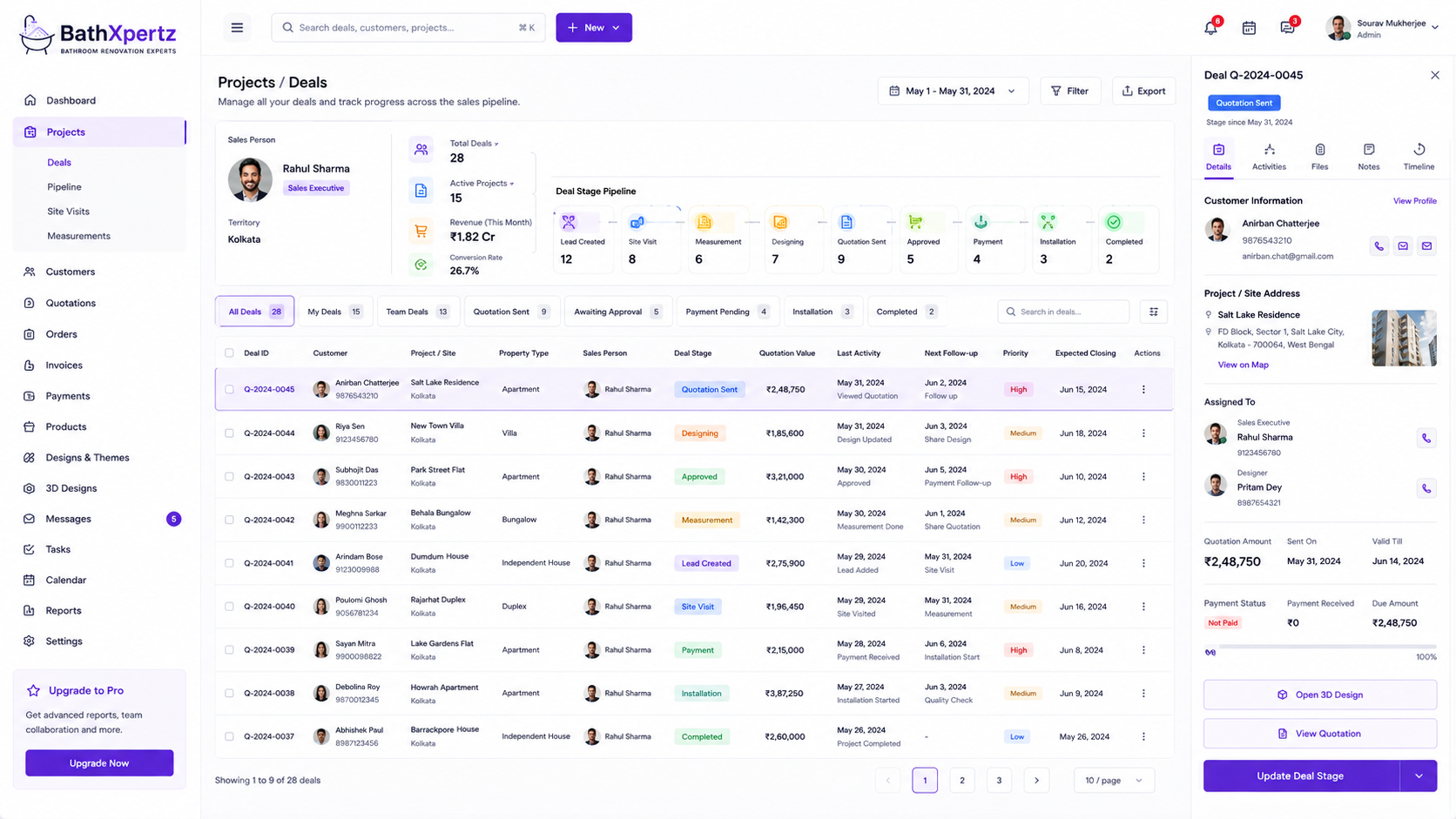Select the Measurement pipeline stage icon
The height and width of the screenshot is (819, 1456).
click(704, 223)
